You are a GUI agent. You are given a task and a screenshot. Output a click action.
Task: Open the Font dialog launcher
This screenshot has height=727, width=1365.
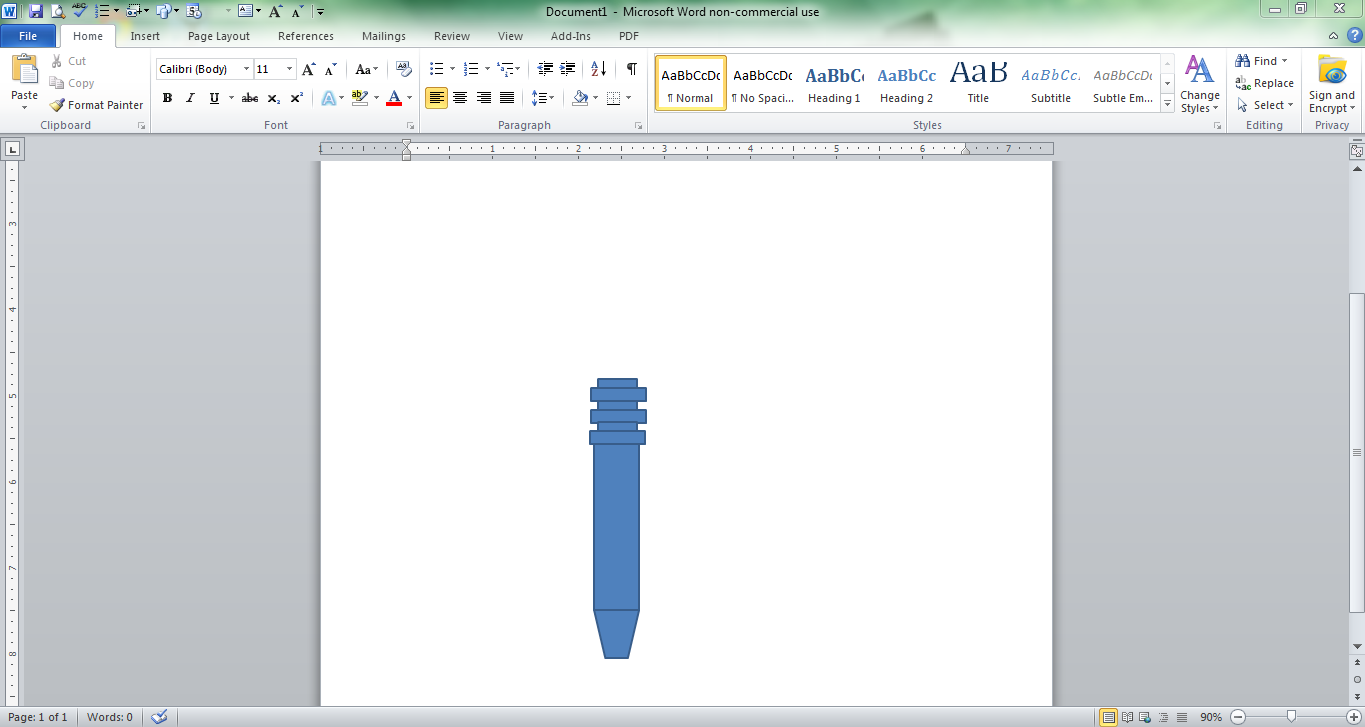(x=410, y=126)
